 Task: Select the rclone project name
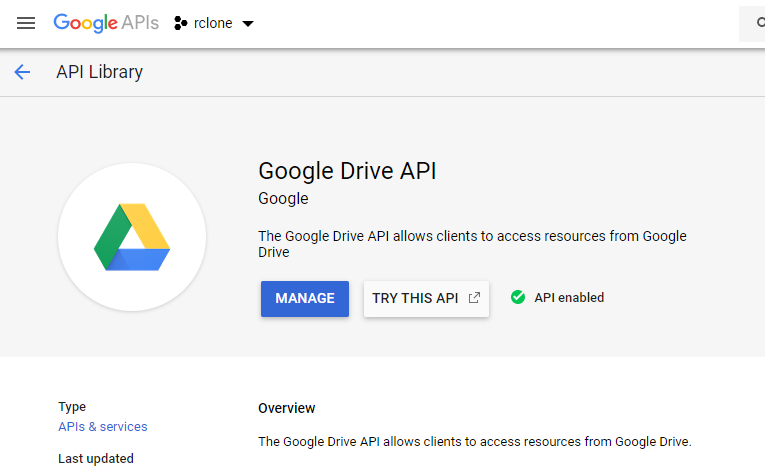(x=213, y=23)
